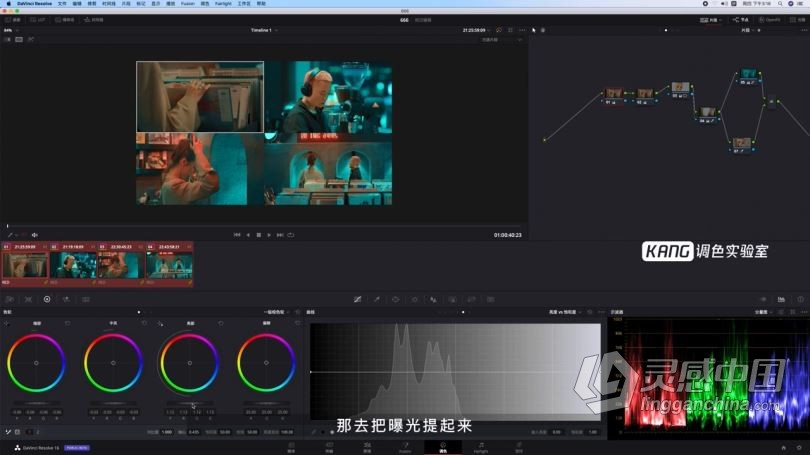This screenshot has height=455, width=810.
Task: Click the LUT button in top toolbar
Action: (37, 20)
